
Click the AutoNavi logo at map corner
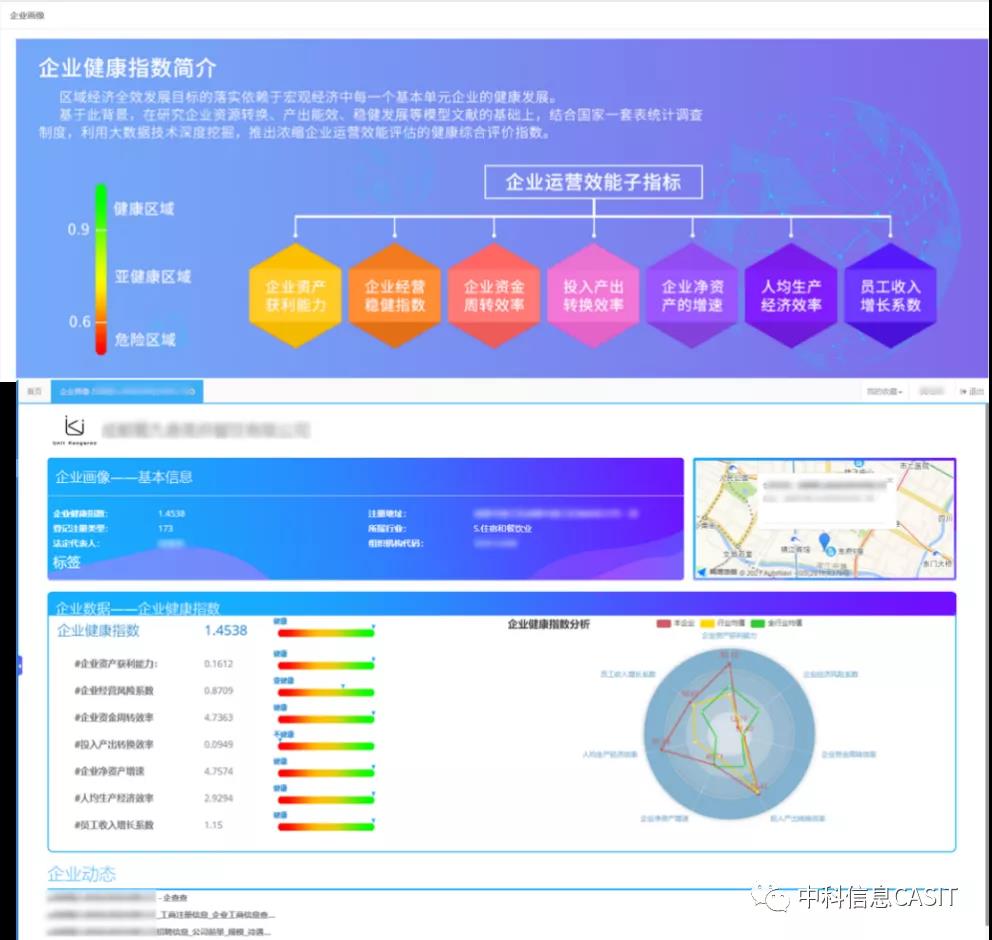coord(702,572)
